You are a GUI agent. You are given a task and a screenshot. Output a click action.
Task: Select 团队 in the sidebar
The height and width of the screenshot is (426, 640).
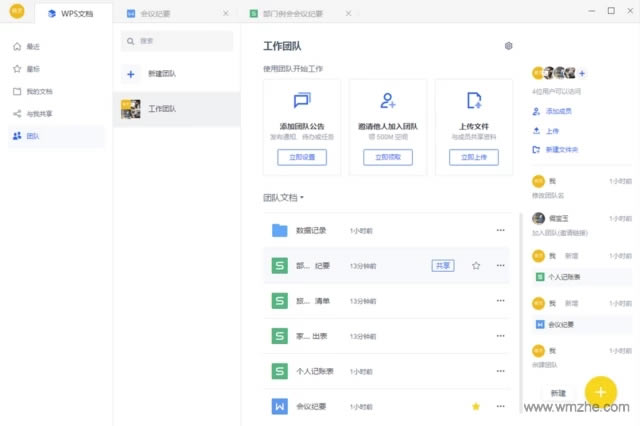click(56, 136)
